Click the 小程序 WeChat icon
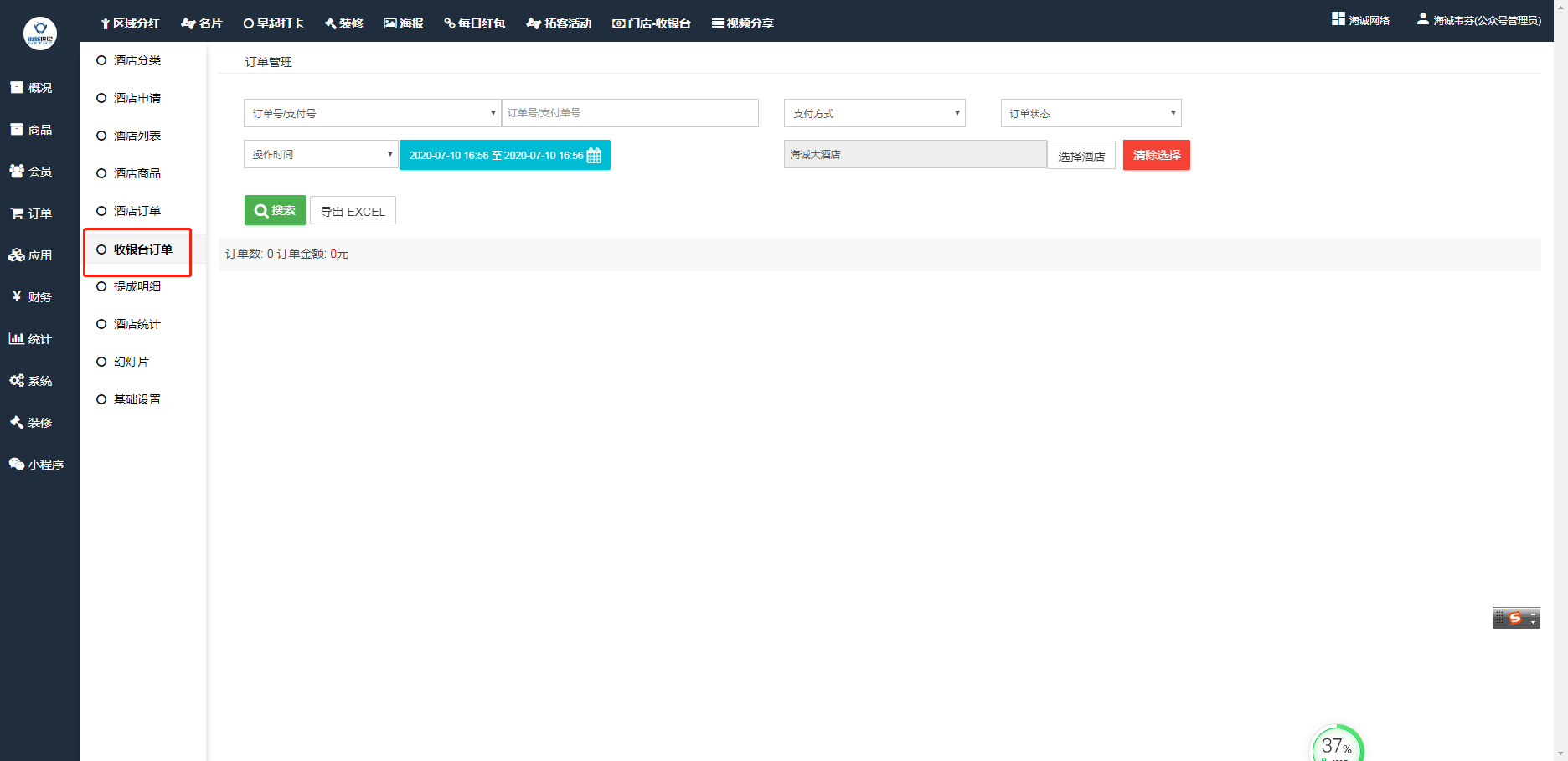The width and height of the screenshot is (1568, 761). (17, 464)
